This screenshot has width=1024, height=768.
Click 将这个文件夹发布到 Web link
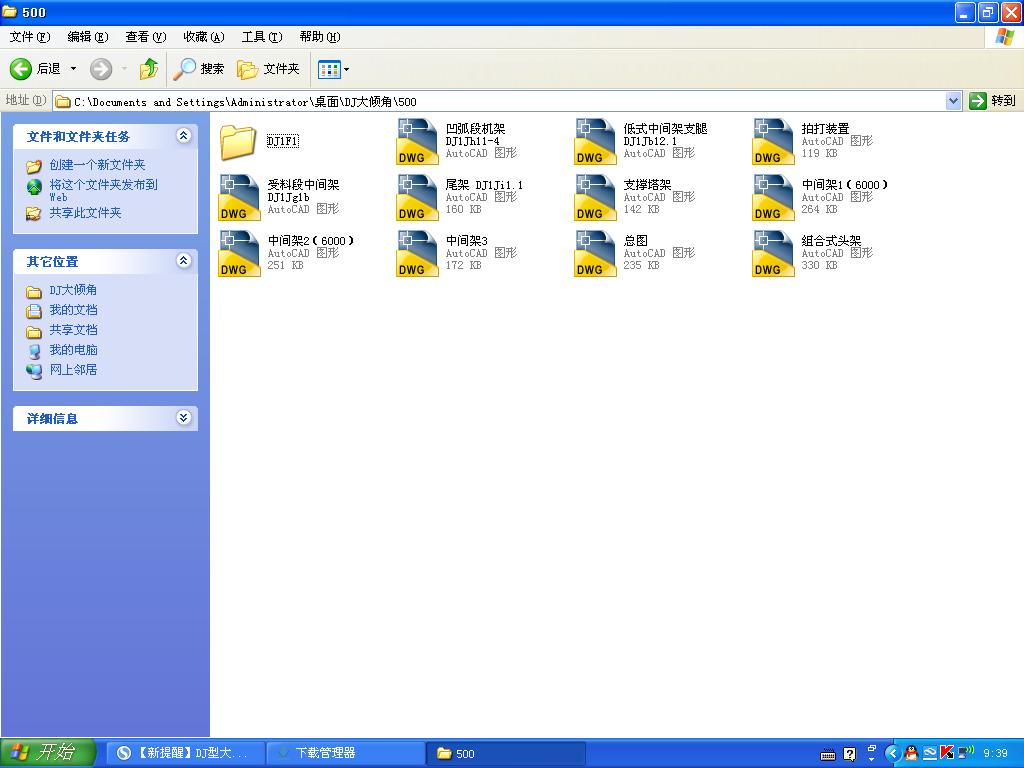(x=103, y=190)
